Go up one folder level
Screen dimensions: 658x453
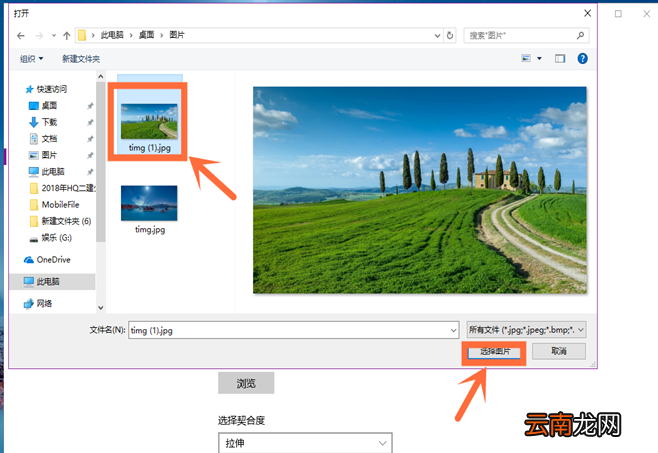tap(66, 36)
